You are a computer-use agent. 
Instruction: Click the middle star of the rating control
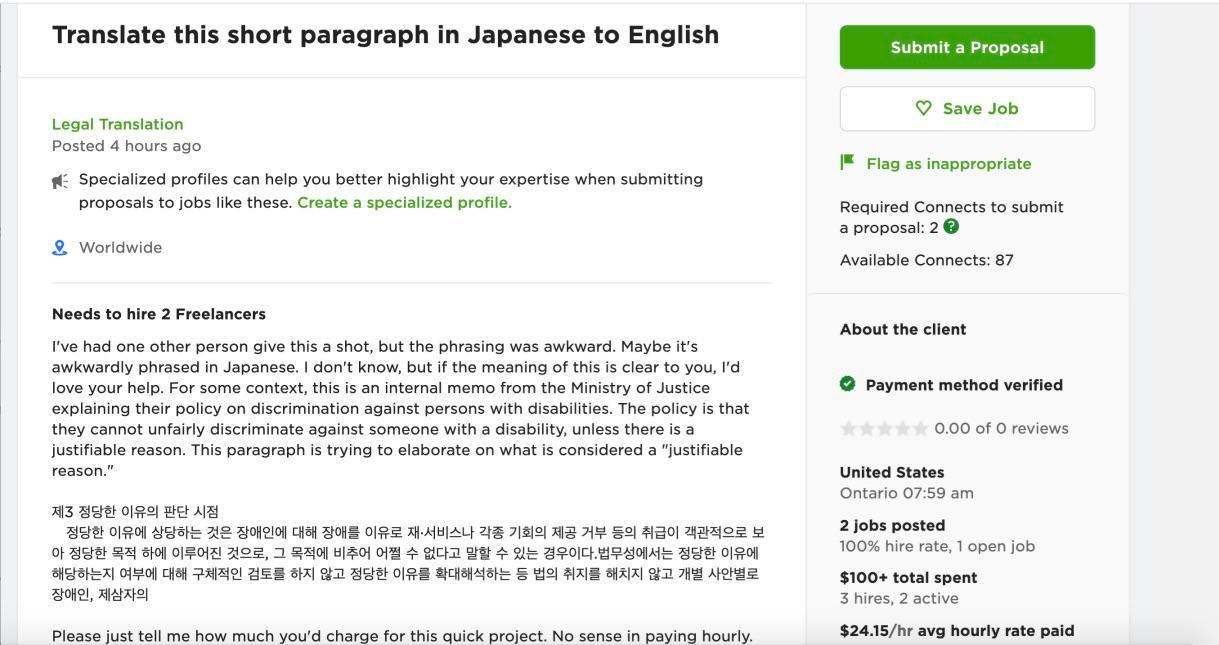click(x=886, y=427)
